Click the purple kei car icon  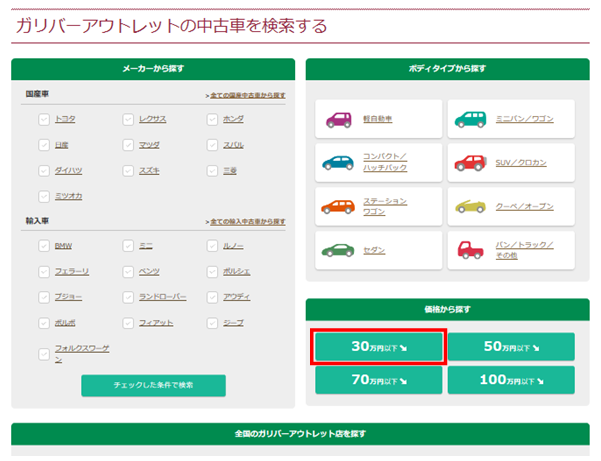point(338,120)
